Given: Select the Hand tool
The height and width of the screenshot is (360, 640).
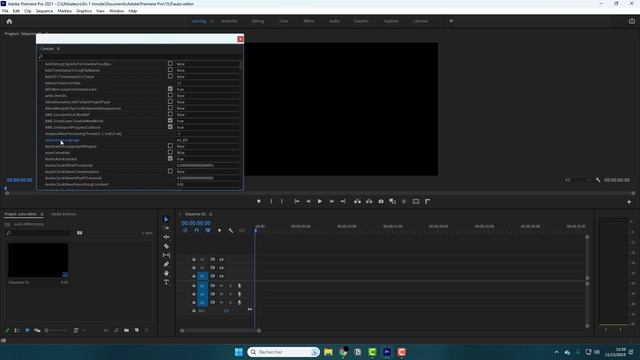Looking at the screenshot, I should tap(166, 273).
